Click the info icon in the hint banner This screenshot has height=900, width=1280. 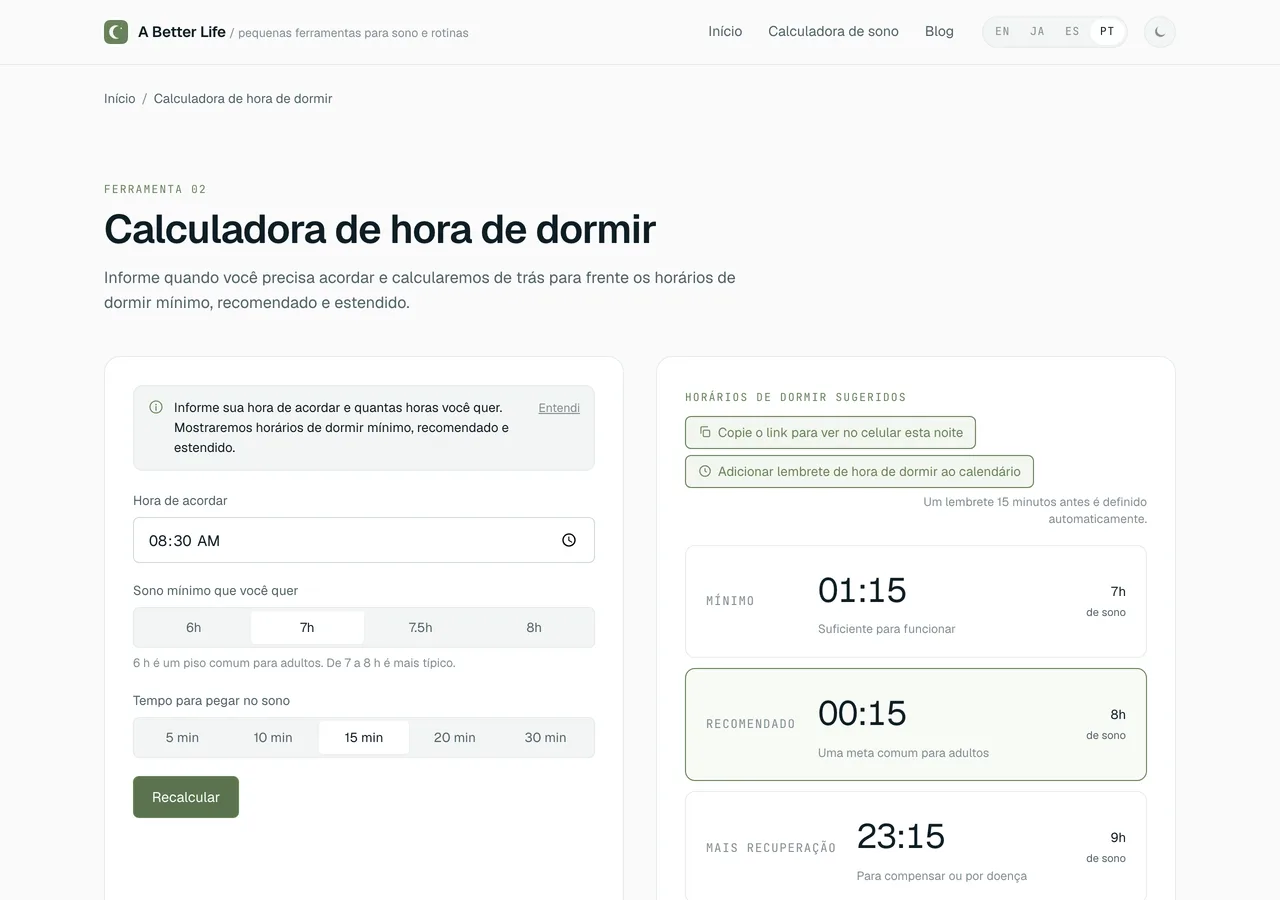click(x=156, y=407)
